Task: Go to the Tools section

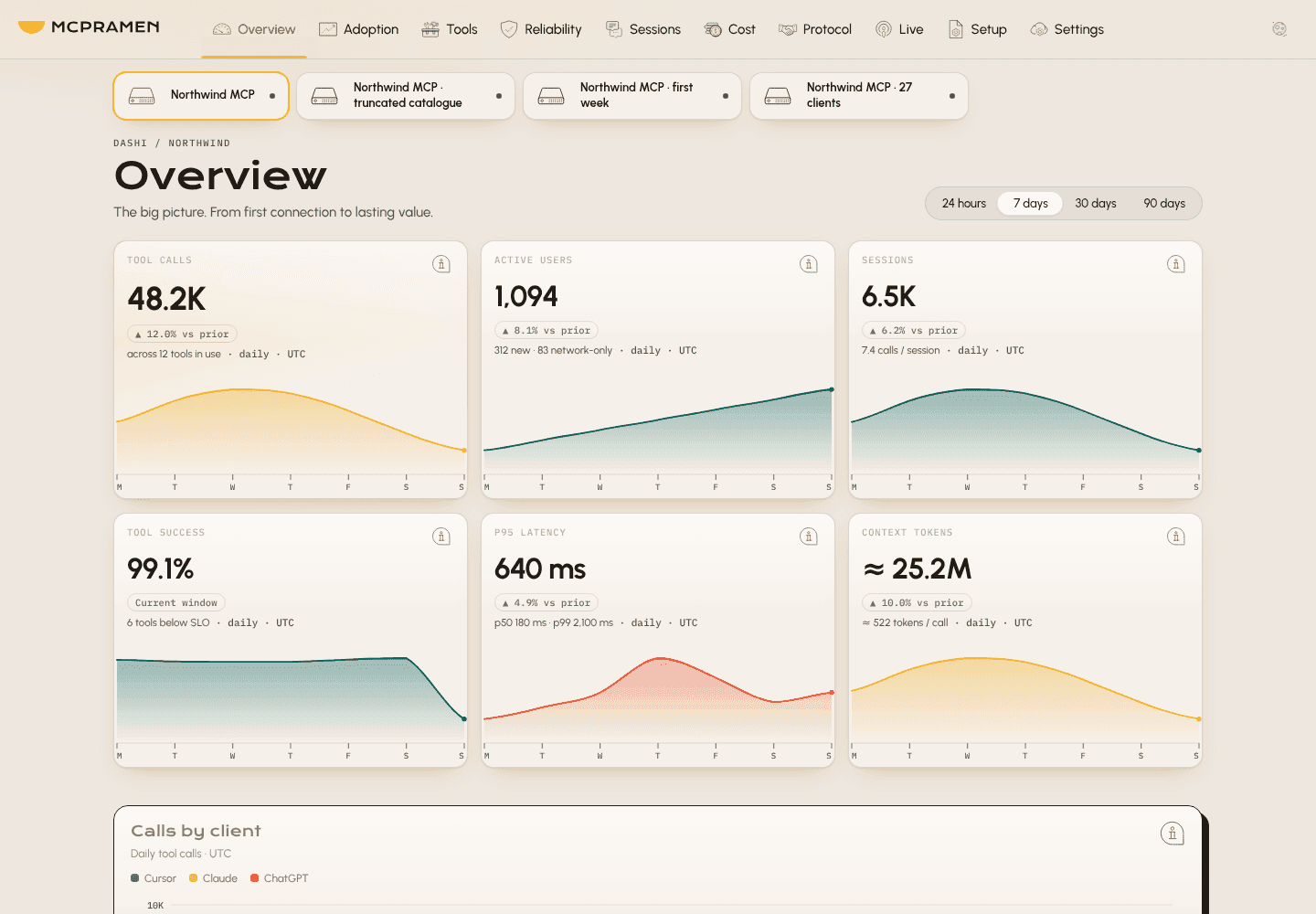Action: 450,29
